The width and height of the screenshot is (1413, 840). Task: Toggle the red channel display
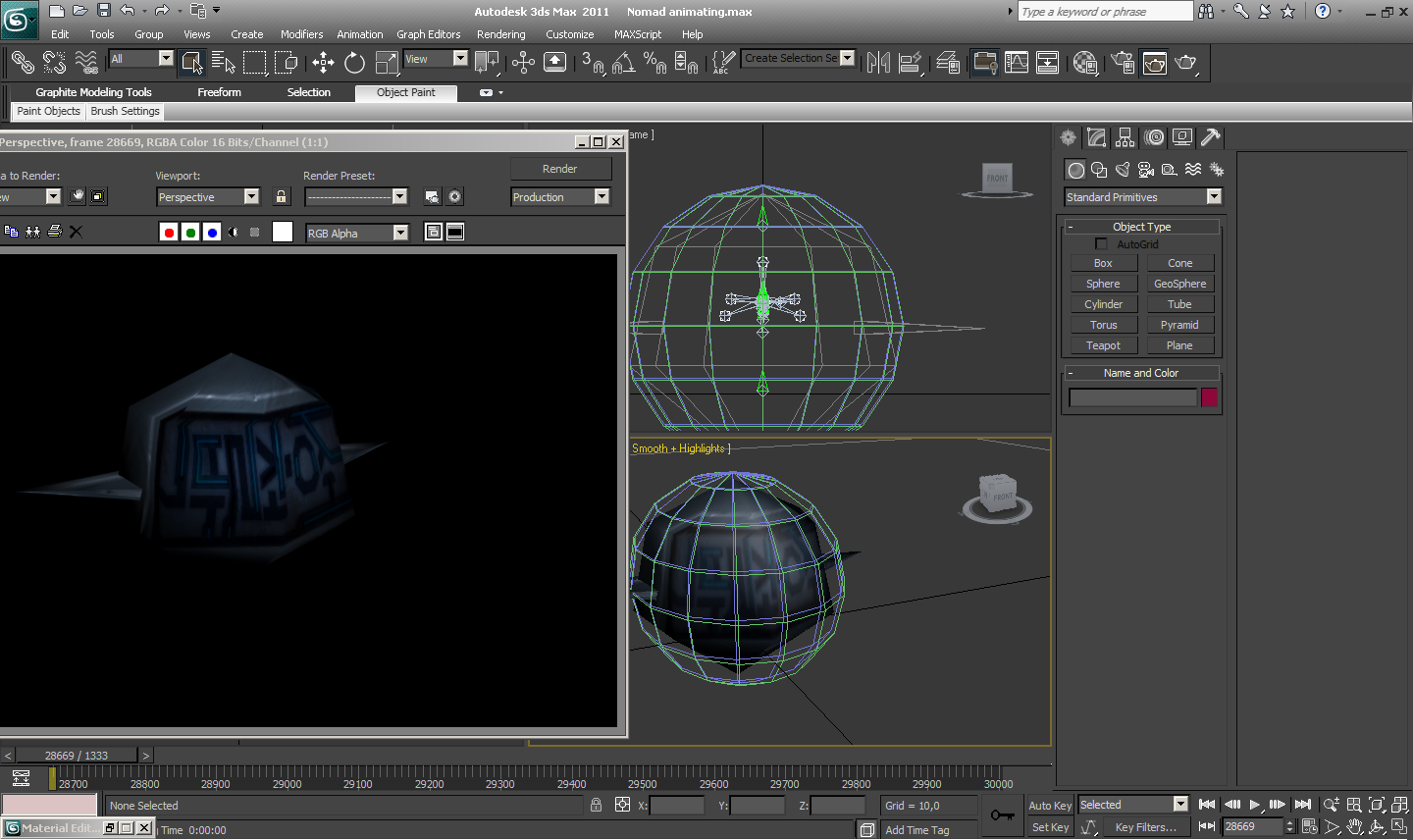[169, 233]
